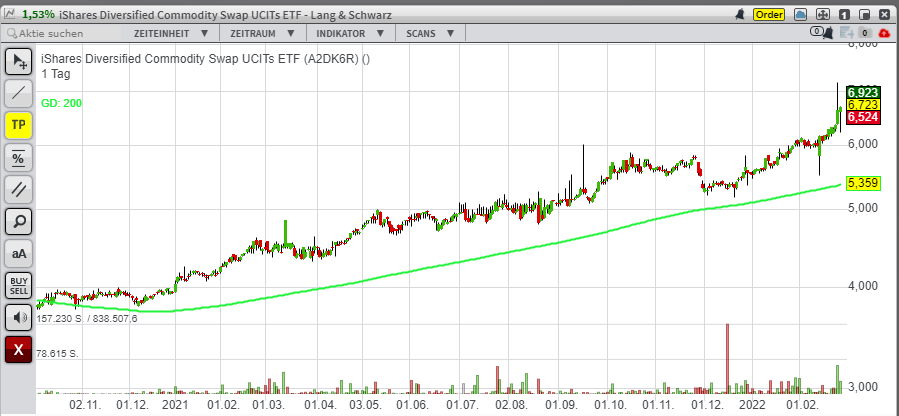The image size is (899, 416).
Task: Select the percent measurement tool
Action: 18,157
